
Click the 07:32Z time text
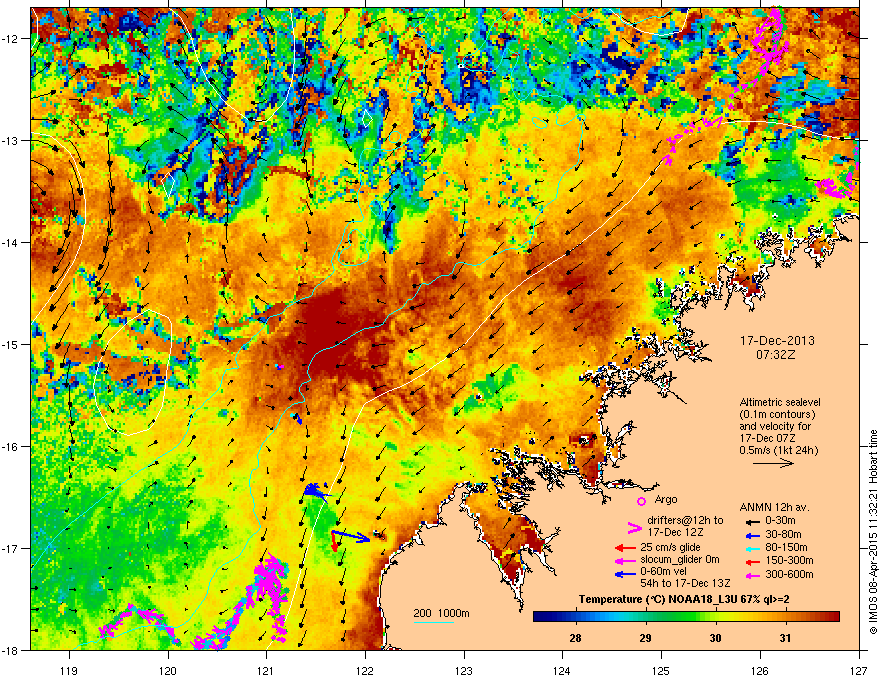click(x=776, y=355)
